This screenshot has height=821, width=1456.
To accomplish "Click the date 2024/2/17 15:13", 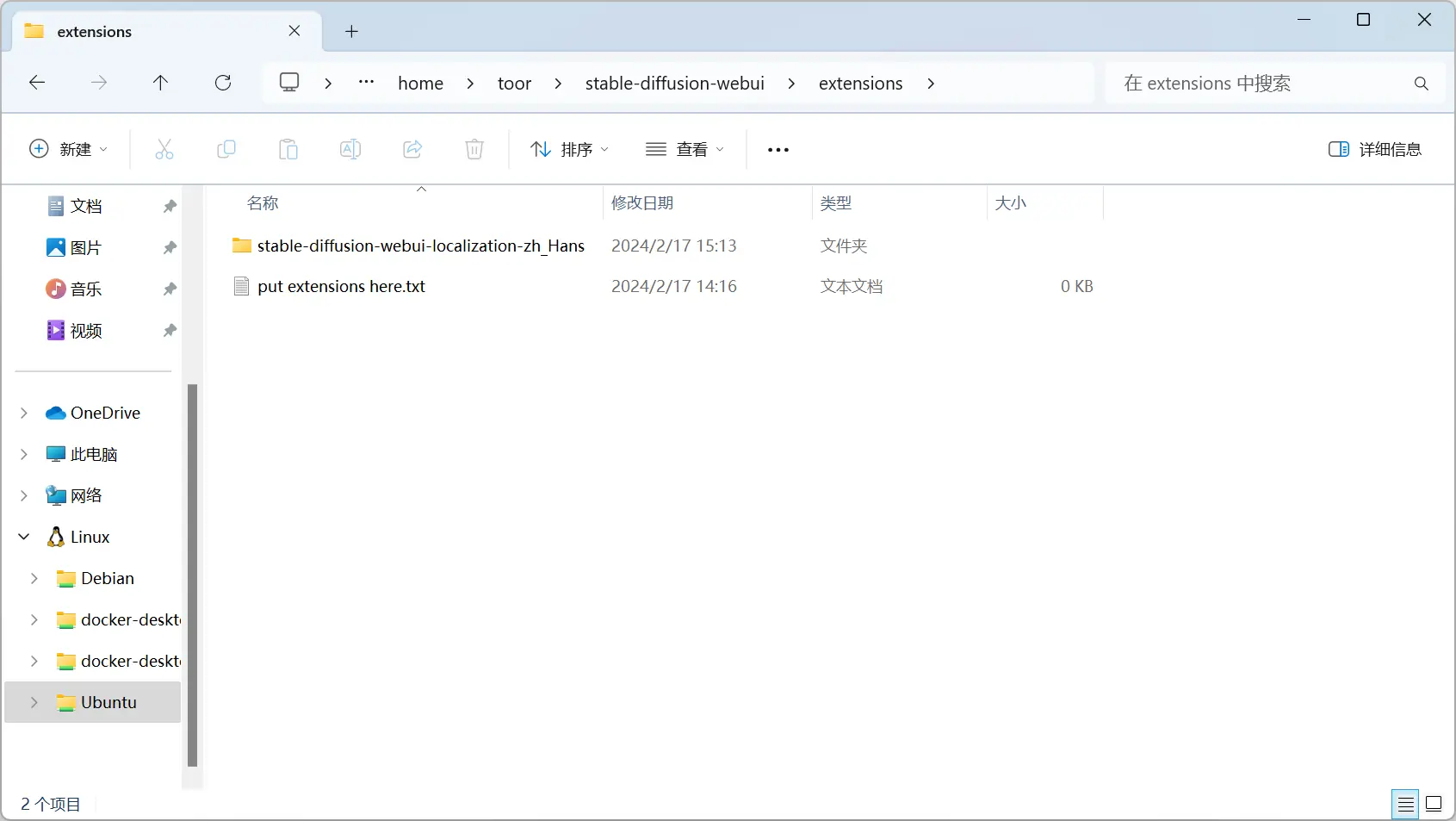I will click(674, 246).
